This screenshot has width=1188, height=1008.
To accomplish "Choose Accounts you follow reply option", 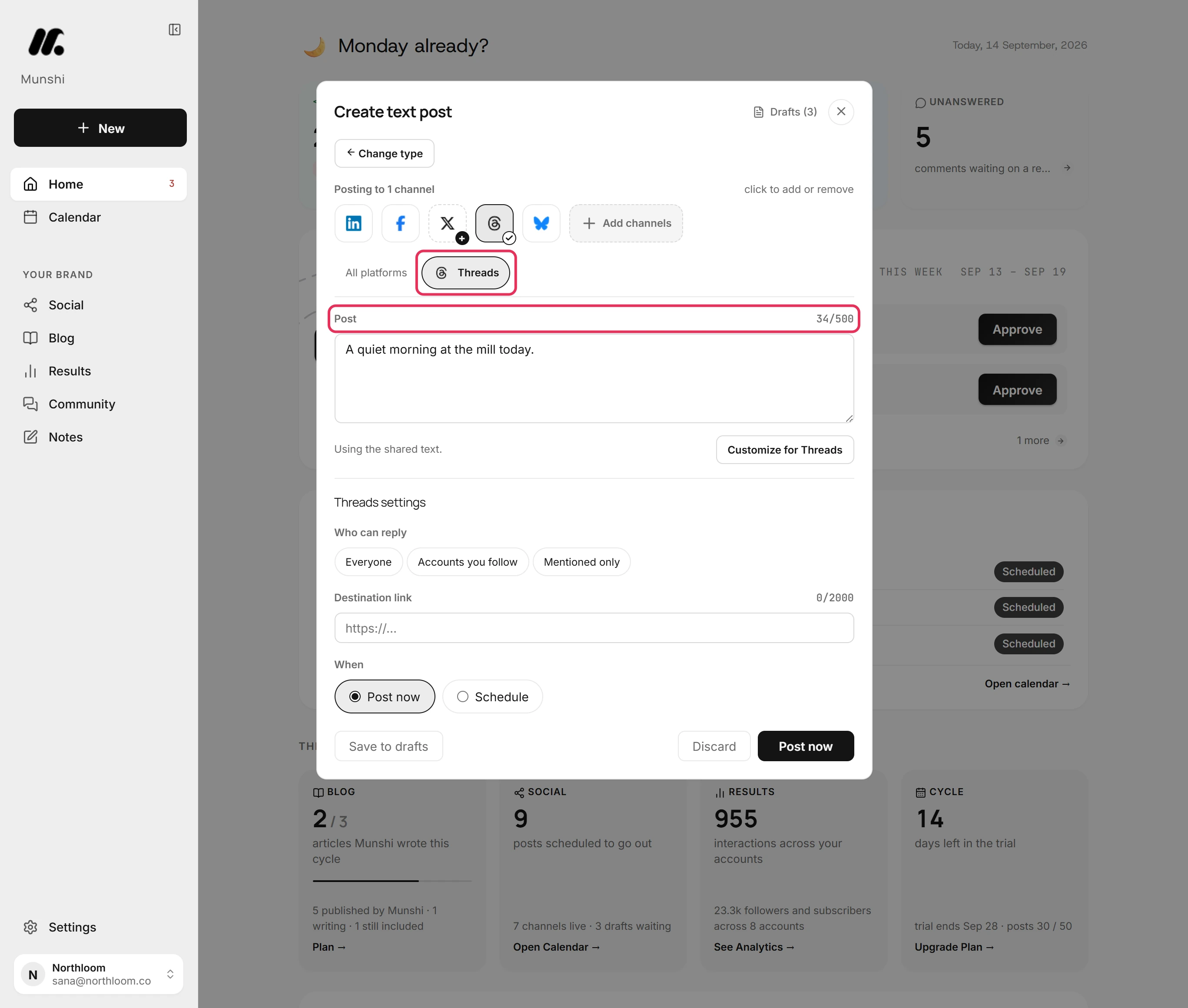I will 468,562.
